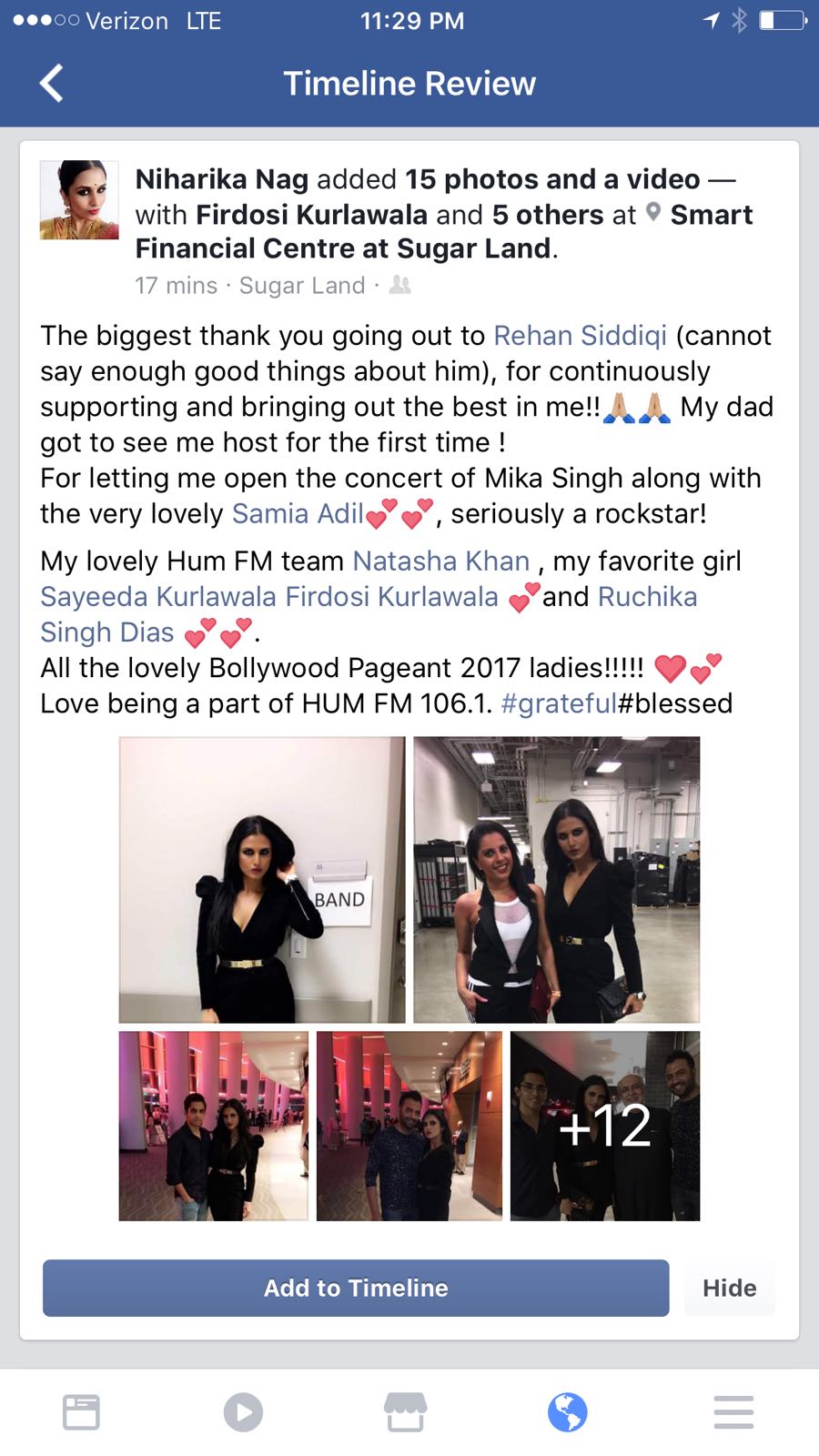Image resolution: width=819 pixels, height=1456 pixels.
Task: Open Niharika Nag's profile picture
Action: coord(79,200)
